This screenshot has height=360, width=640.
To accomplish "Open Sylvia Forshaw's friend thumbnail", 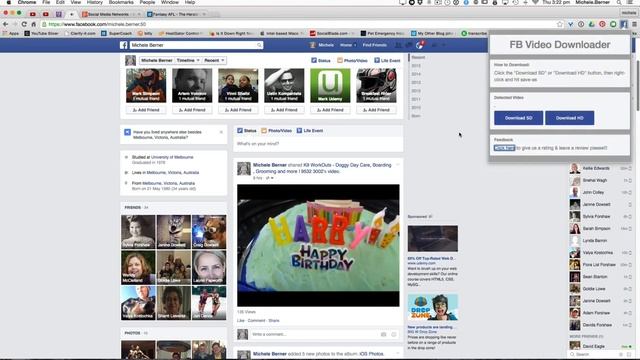I will tap(138, 231).
